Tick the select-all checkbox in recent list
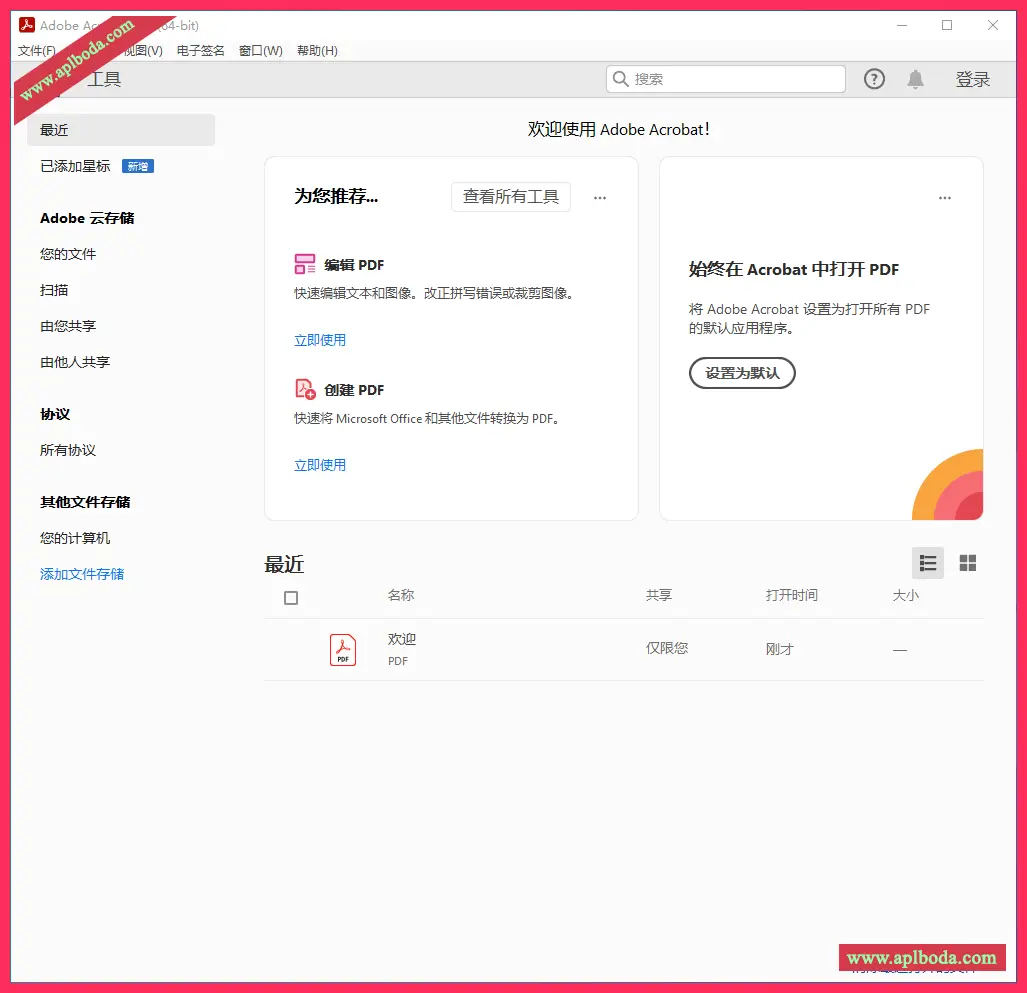Screen dimensions: 1027x993 291,598
